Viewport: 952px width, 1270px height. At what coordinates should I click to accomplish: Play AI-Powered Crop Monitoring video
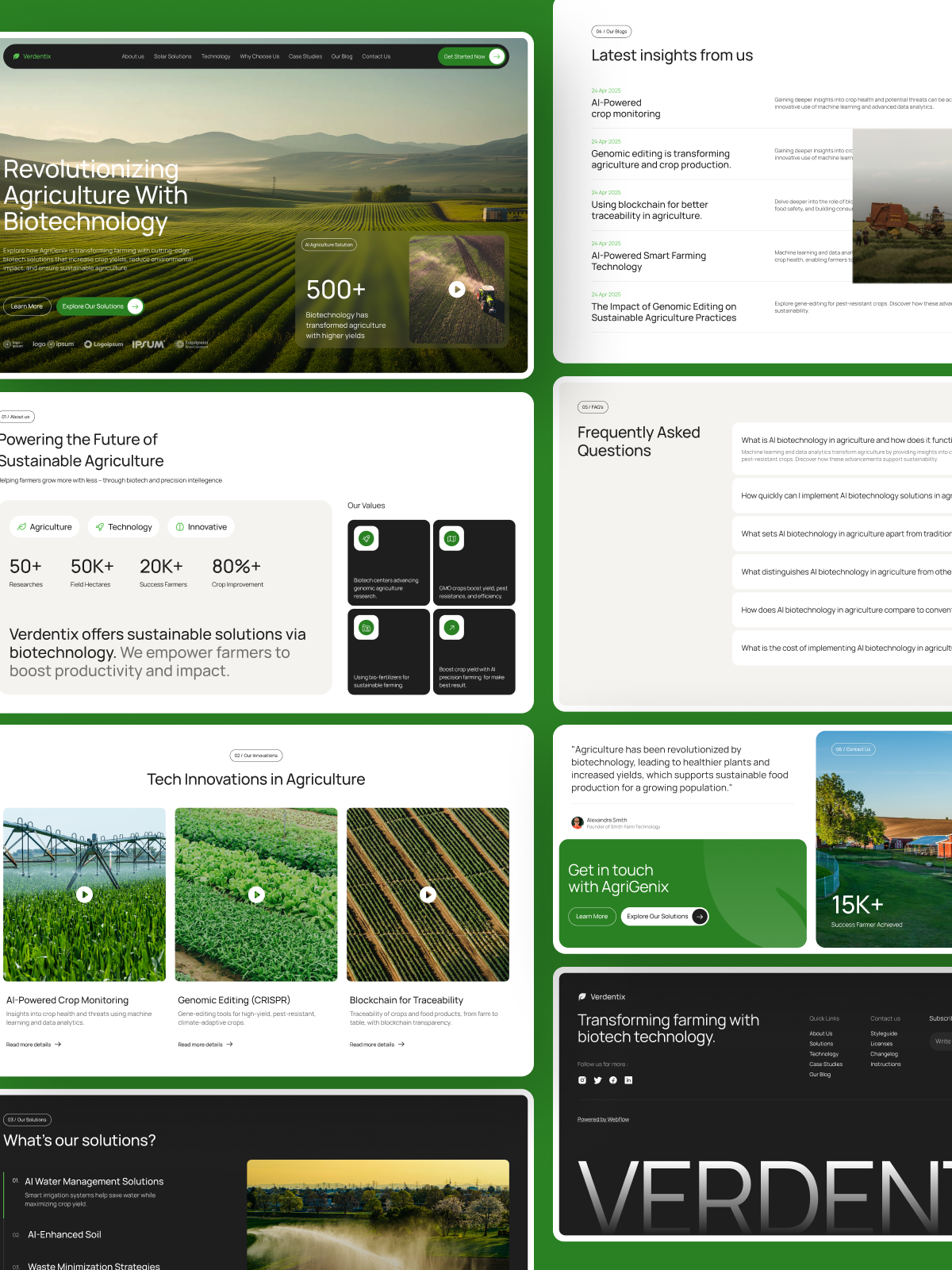(x=84, y=895)
